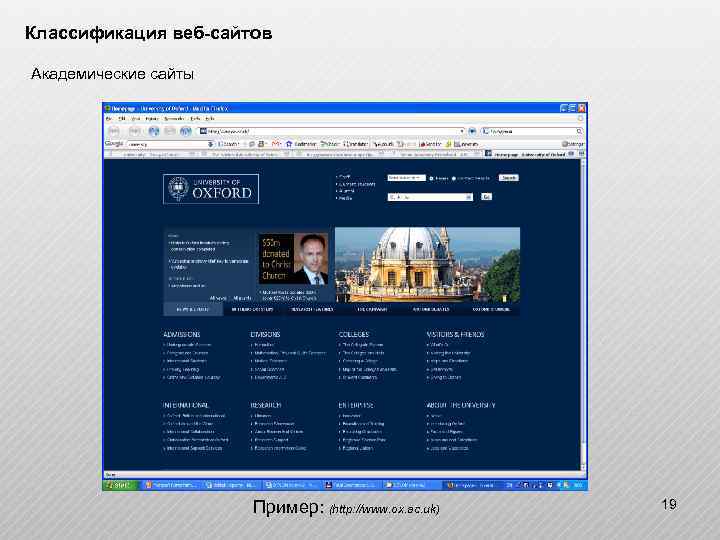
Task: Click the http://www.ox.ac.uk caption text
Action: pyautogui.click(x=384, y=509)
